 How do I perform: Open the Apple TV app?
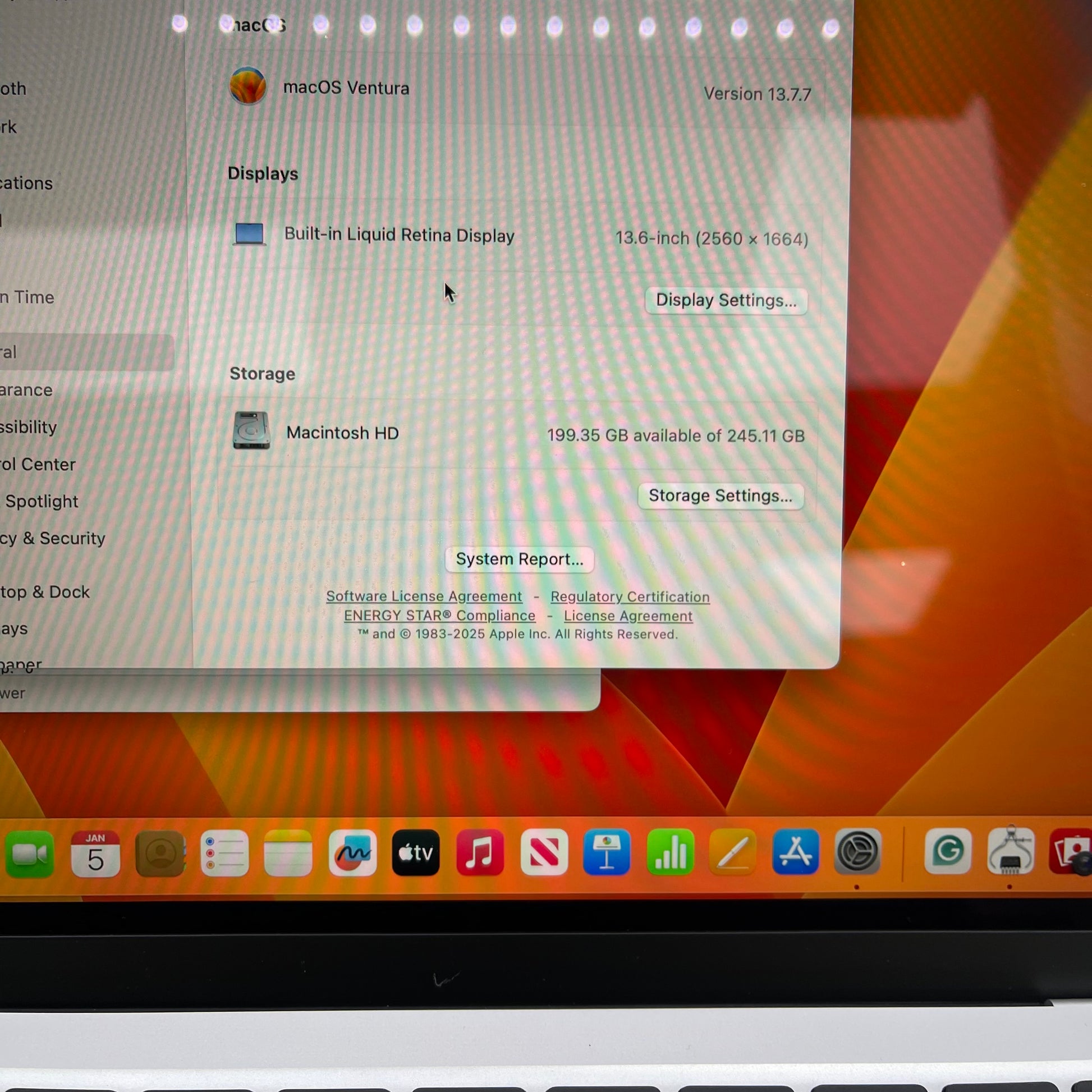(x=416, y=853)
